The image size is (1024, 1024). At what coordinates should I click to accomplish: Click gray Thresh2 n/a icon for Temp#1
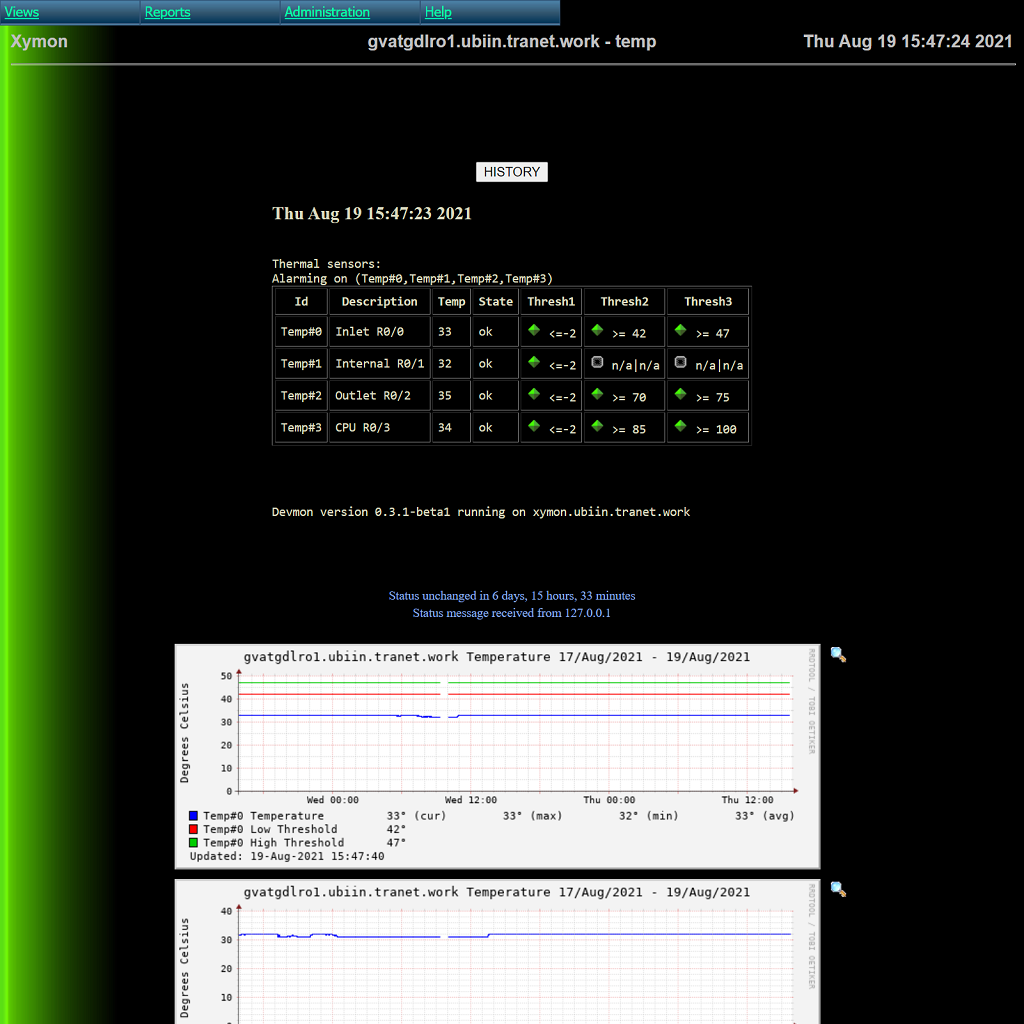pyautogui.click(x=597, y=362)
